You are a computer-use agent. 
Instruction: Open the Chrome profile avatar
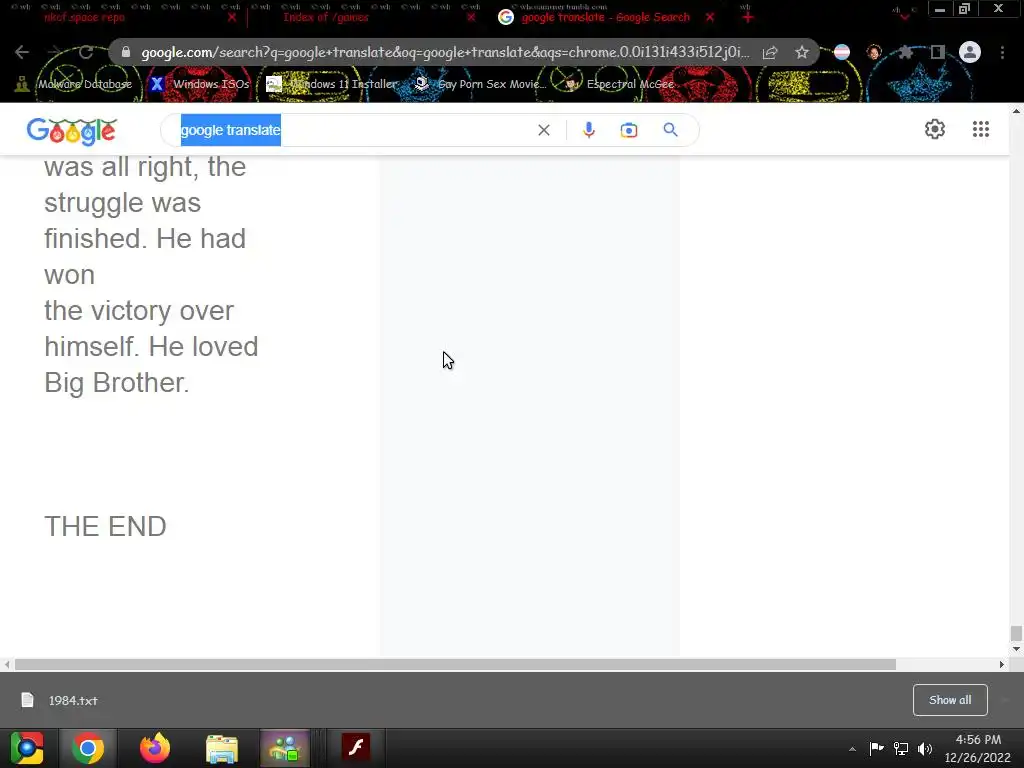[x=970, y=52]
